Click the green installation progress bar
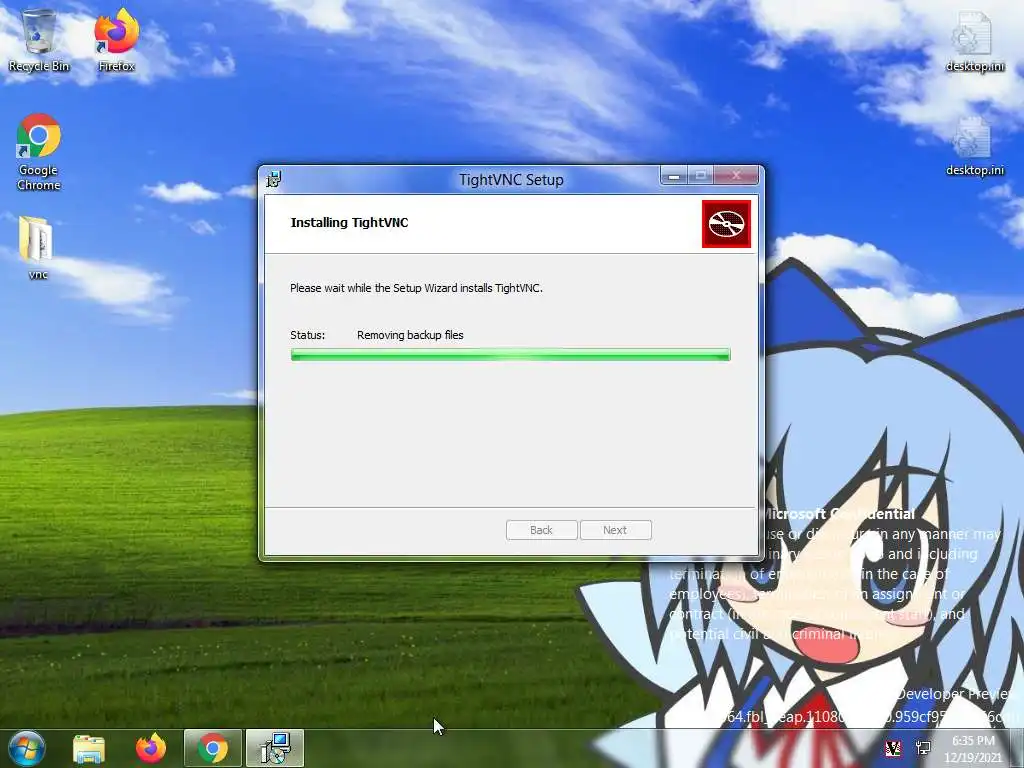Image resolution: width=1024 pixels, height=768 pixels. (x=510, y=355)
